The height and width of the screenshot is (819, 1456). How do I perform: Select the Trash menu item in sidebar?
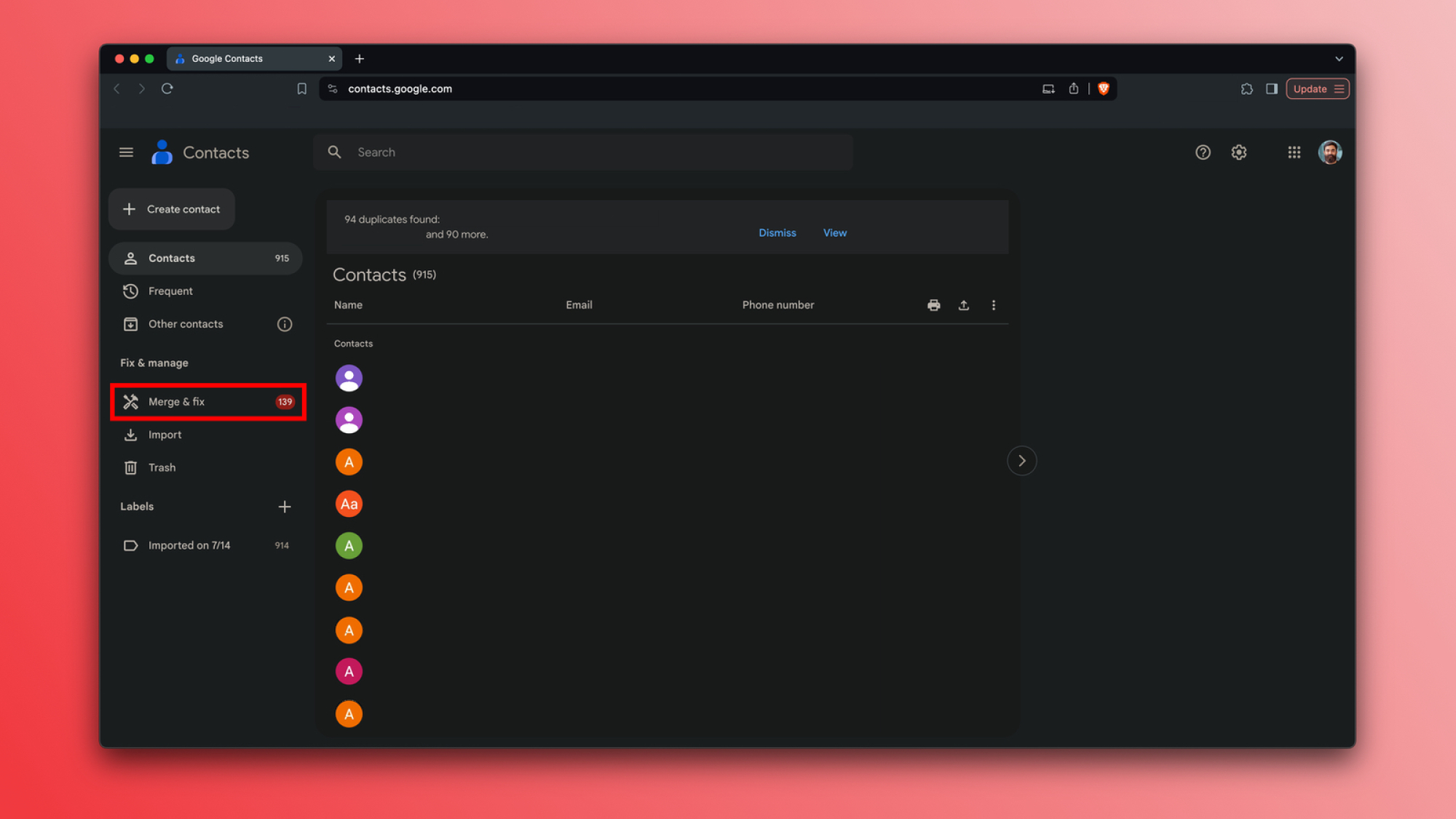162,467
